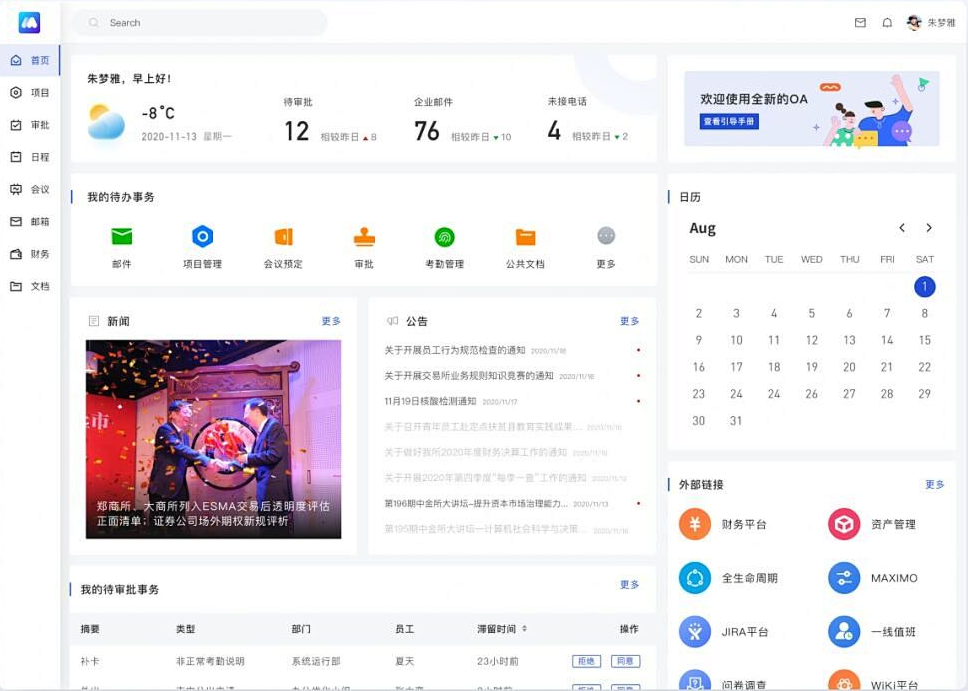
Task: Click the green 邮件 shortcut icon
Action: pos(122,236)
